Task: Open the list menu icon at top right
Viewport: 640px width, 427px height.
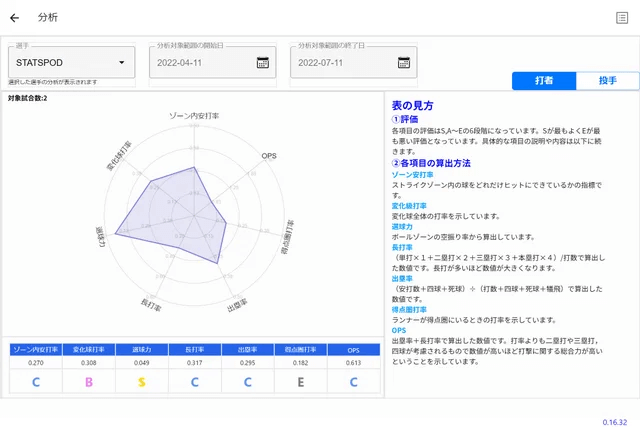Action: coord(622,17)
